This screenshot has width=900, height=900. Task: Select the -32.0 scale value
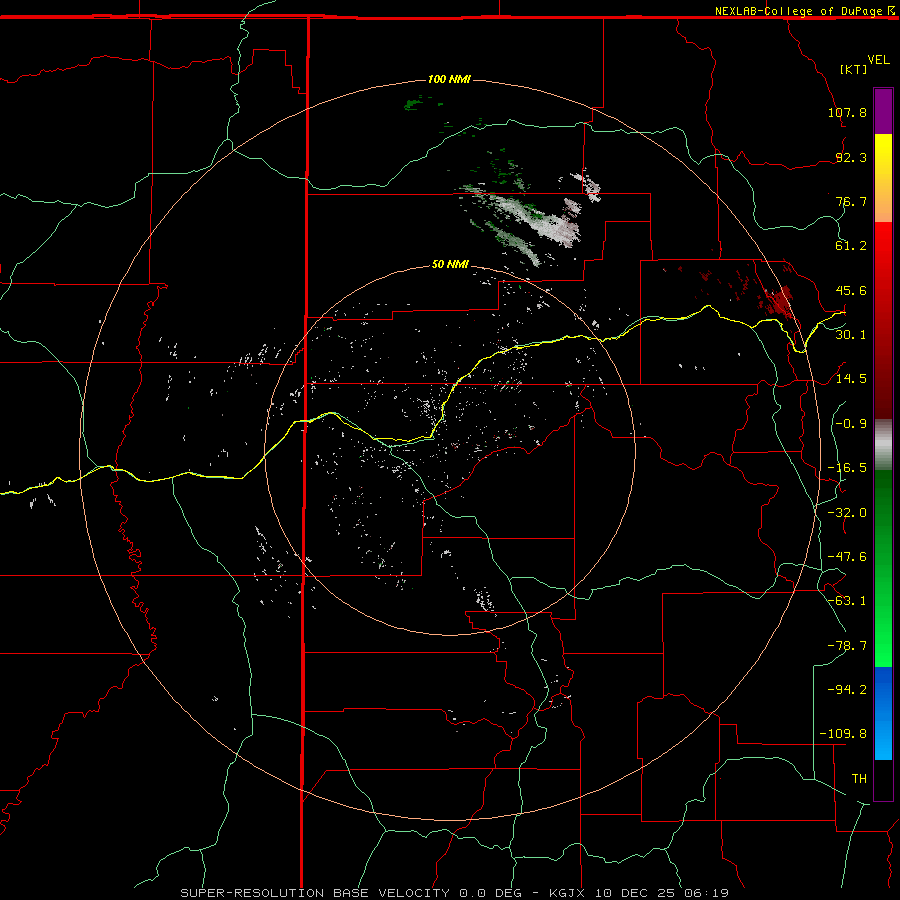click(847, 513)
